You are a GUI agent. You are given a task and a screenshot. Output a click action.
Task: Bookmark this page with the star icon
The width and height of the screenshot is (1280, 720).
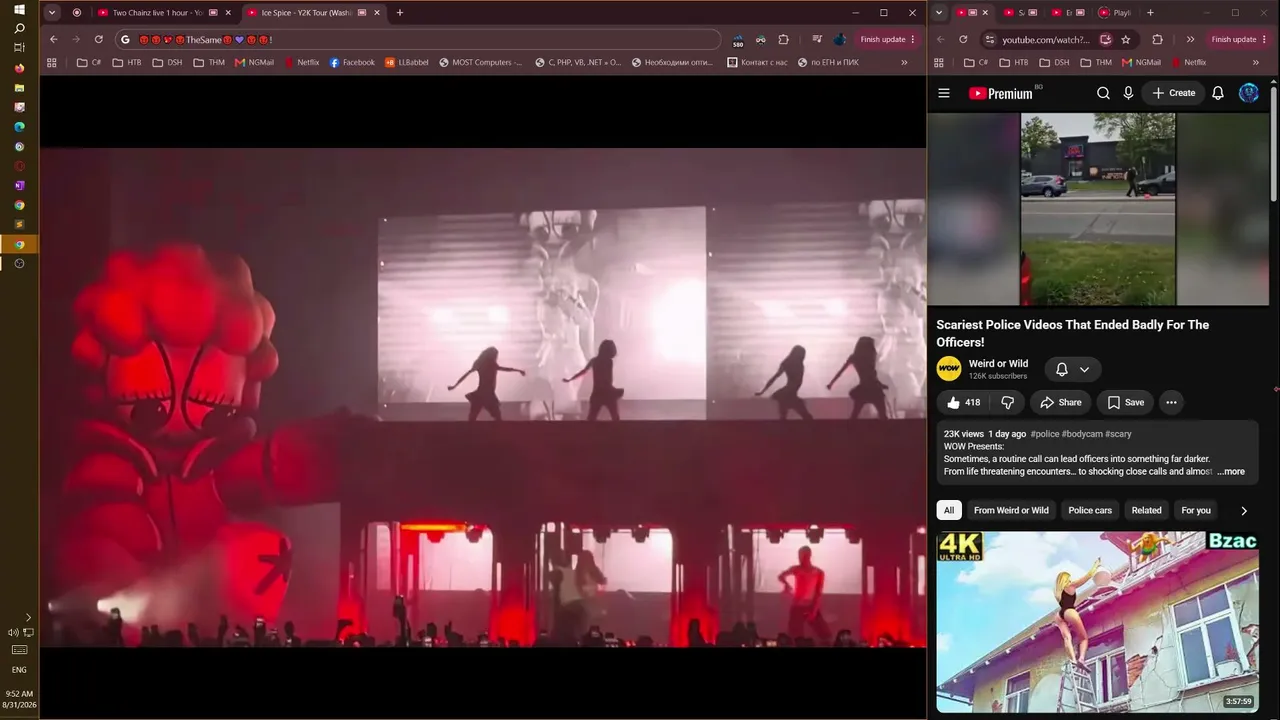pyautogui.click(x=1126, y=39)
